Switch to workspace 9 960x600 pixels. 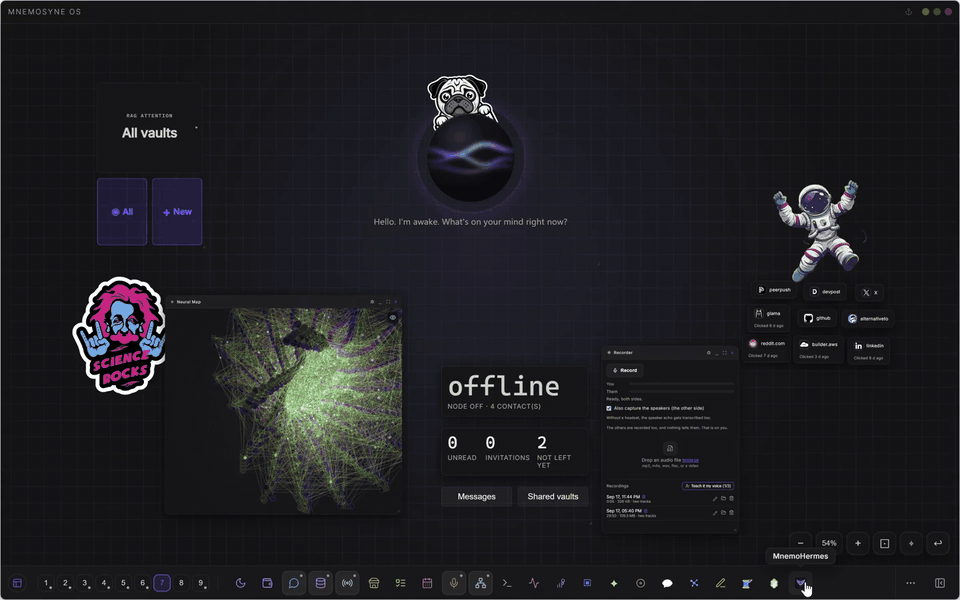click(200, 583)
